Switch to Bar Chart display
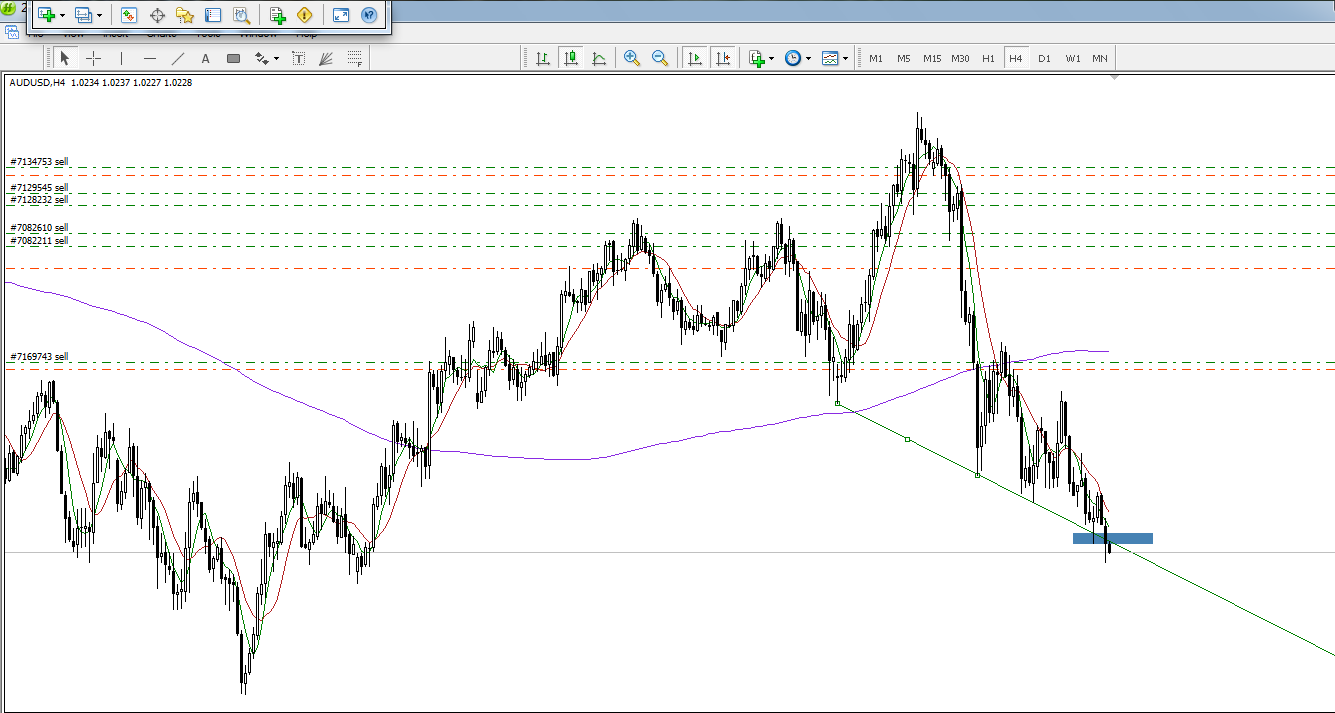 click(543, 58)
